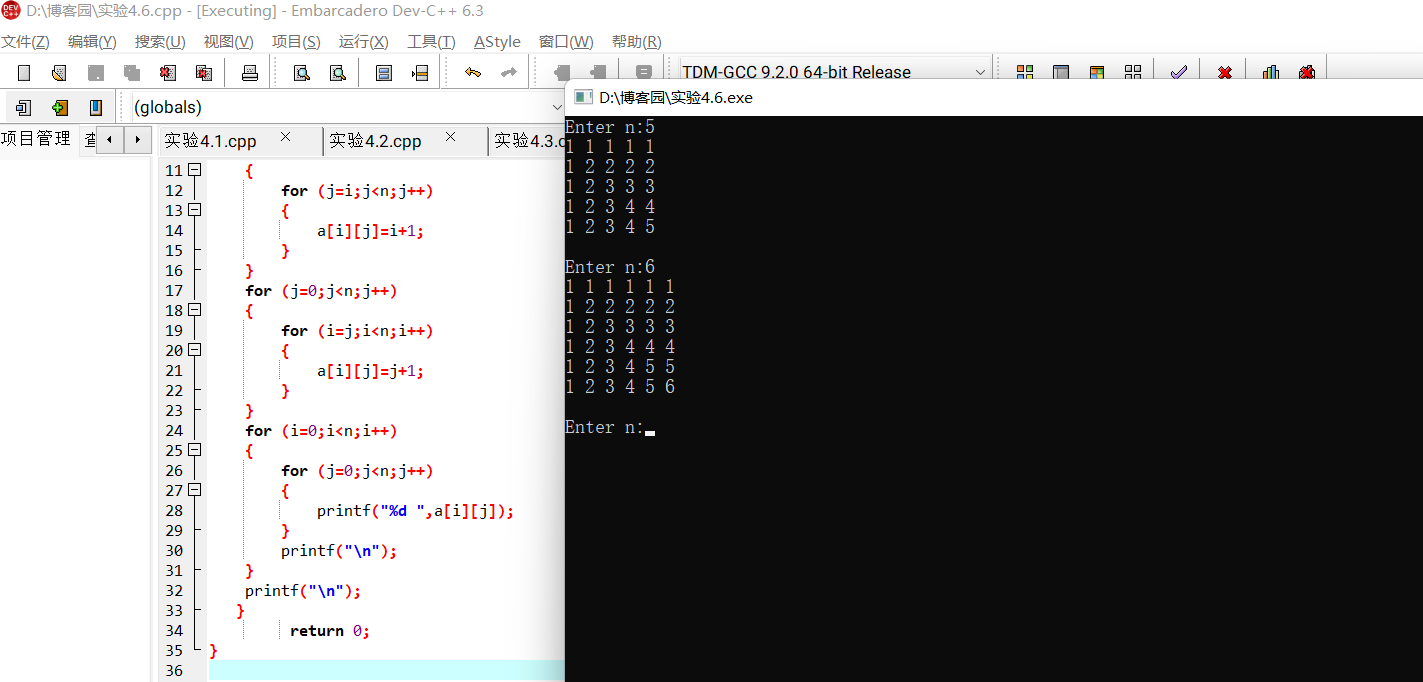Collapse the code fold at line 13
Viewport: 1423px width, 682px height.
194,210
